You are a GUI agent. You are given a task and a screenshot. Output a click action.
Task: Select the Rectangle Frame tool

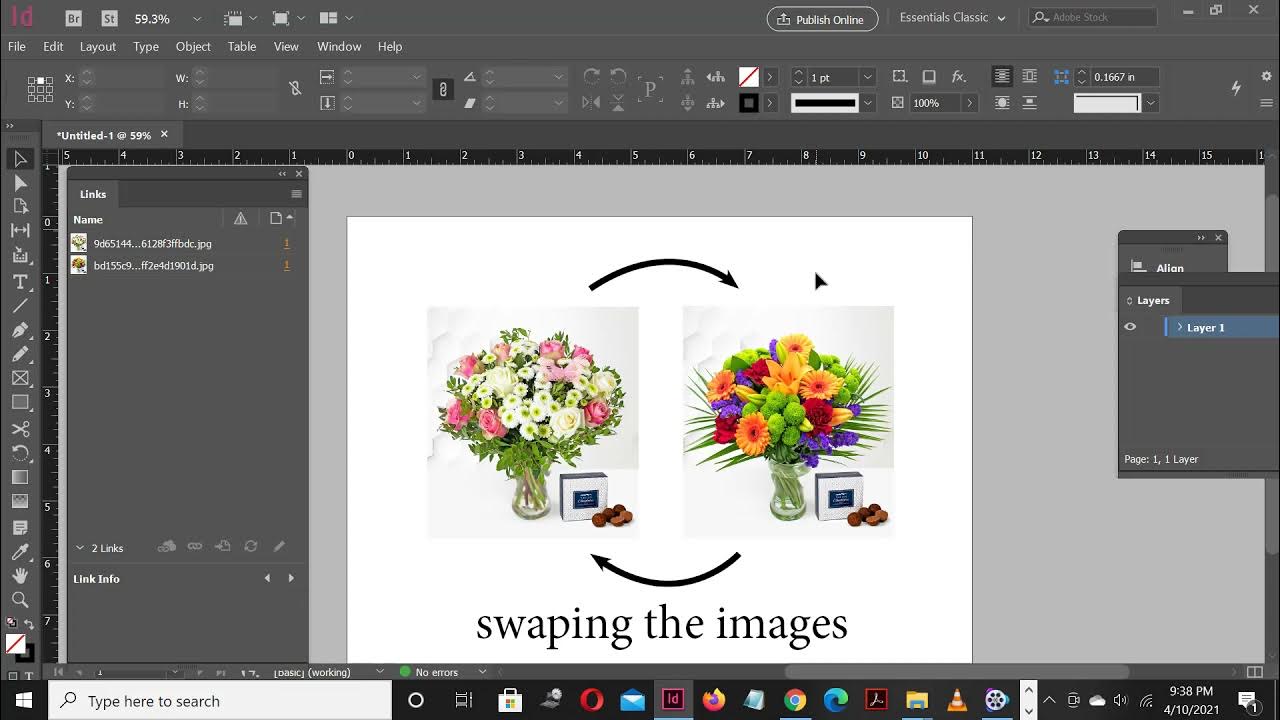(x=20, y=378)
